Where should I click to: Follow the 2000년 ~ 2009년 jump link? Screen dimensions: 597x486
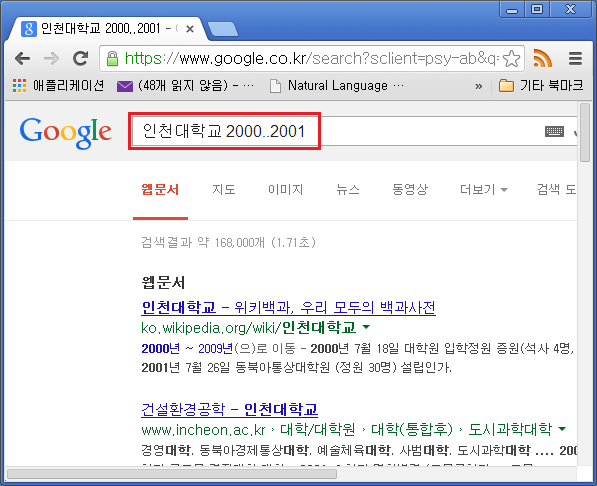pyautogui.click(x=187, y=348)
